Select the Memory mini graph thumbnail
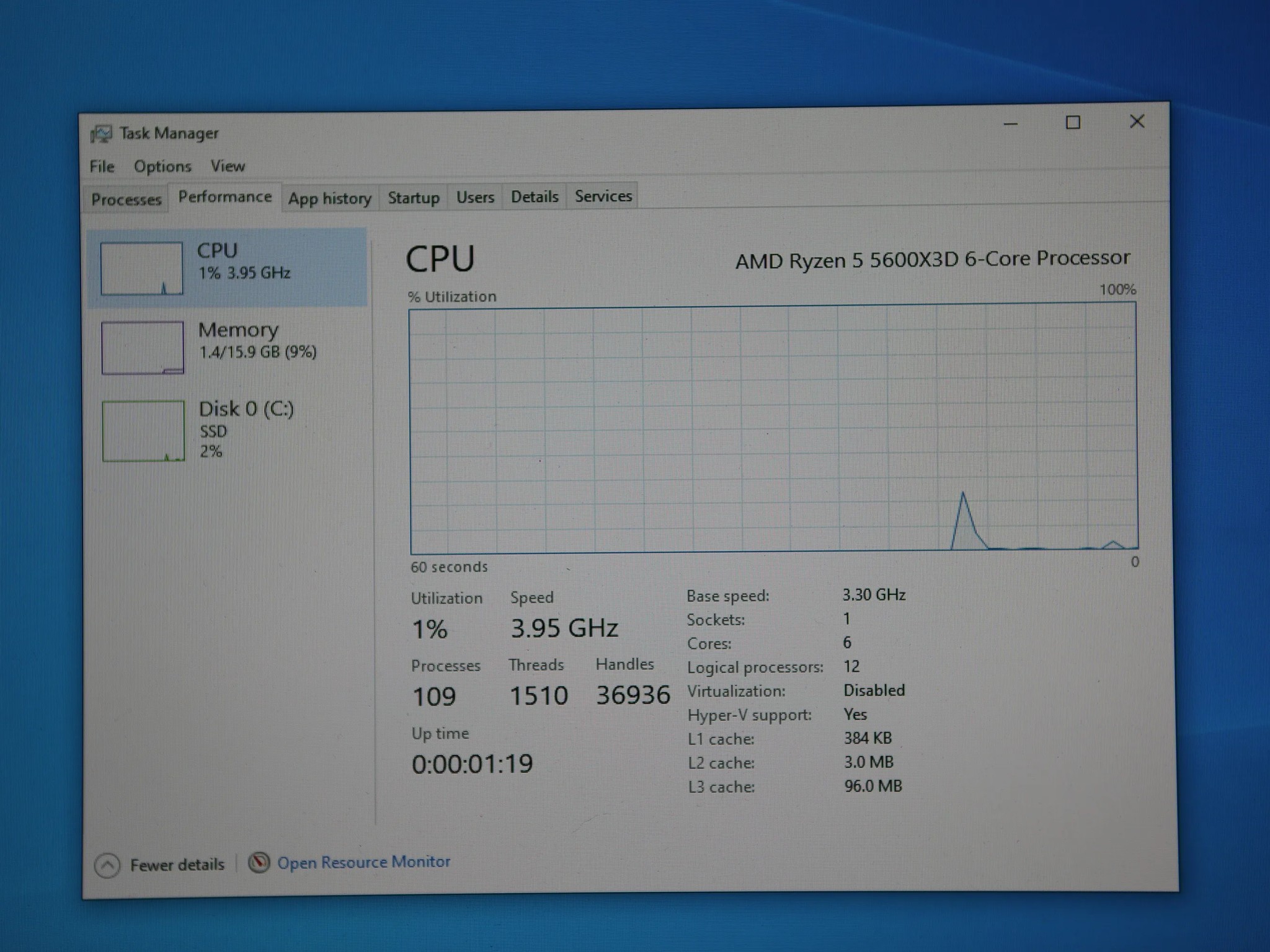The width and height of the screenshot is (1270, 952). [x=143, y=348]
